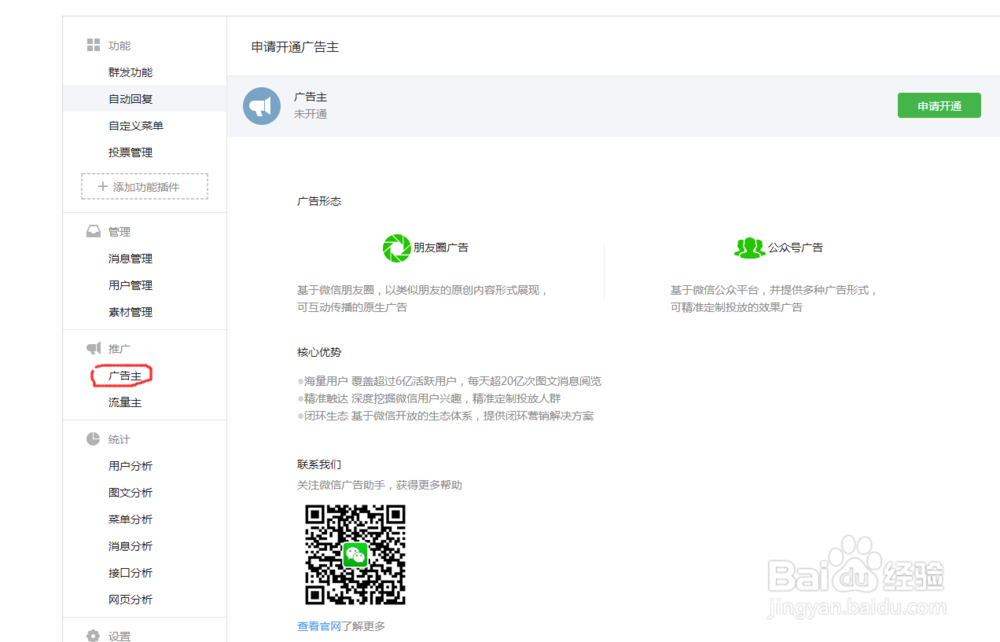Click the 推广 megaphone icon in sidebar
This screenshot has width=1000, height=642.
click(93, 347)
